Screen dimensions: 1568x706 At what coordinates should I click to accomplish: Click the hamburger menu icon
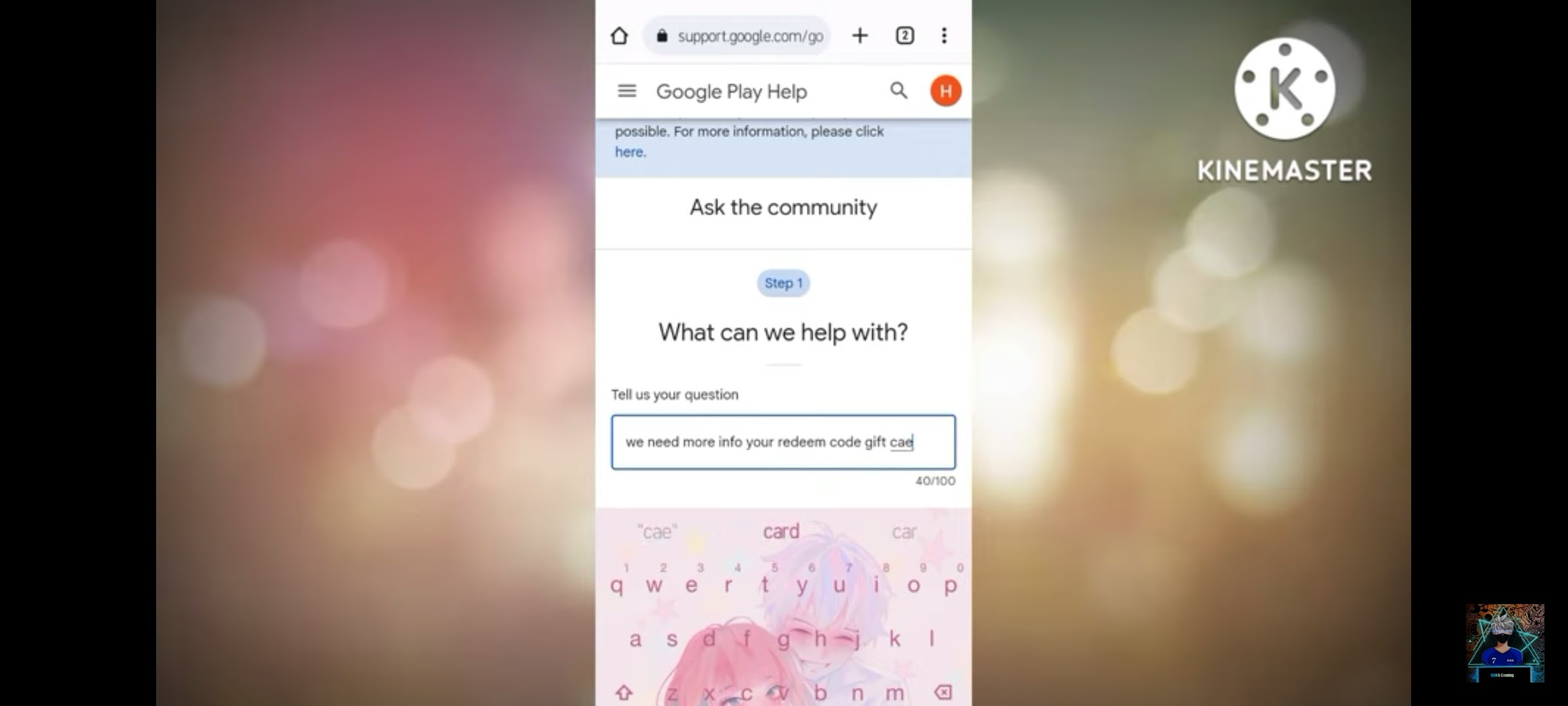tap(627, 91)
